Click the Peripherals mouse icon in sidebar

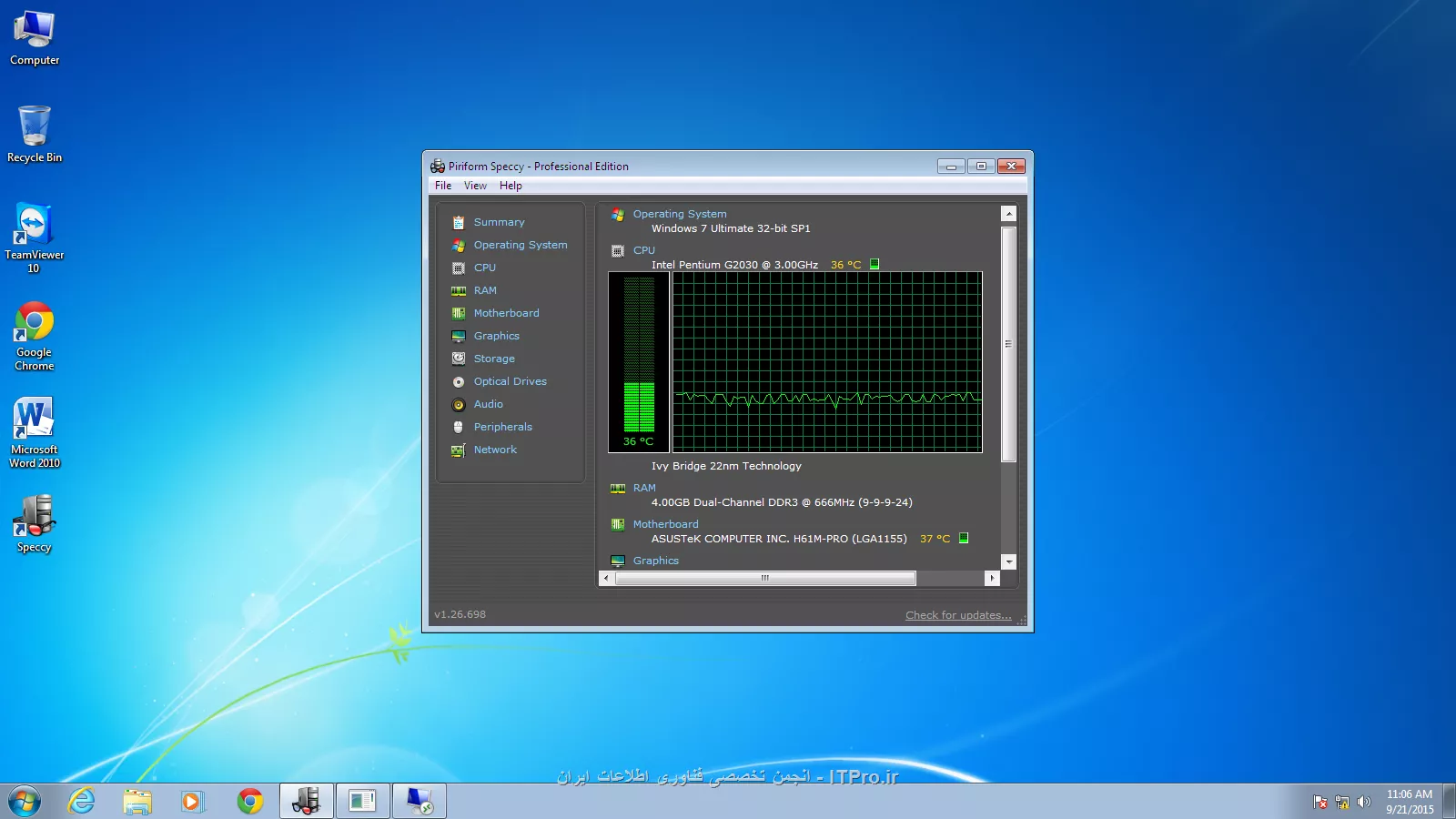coord(459,427)
